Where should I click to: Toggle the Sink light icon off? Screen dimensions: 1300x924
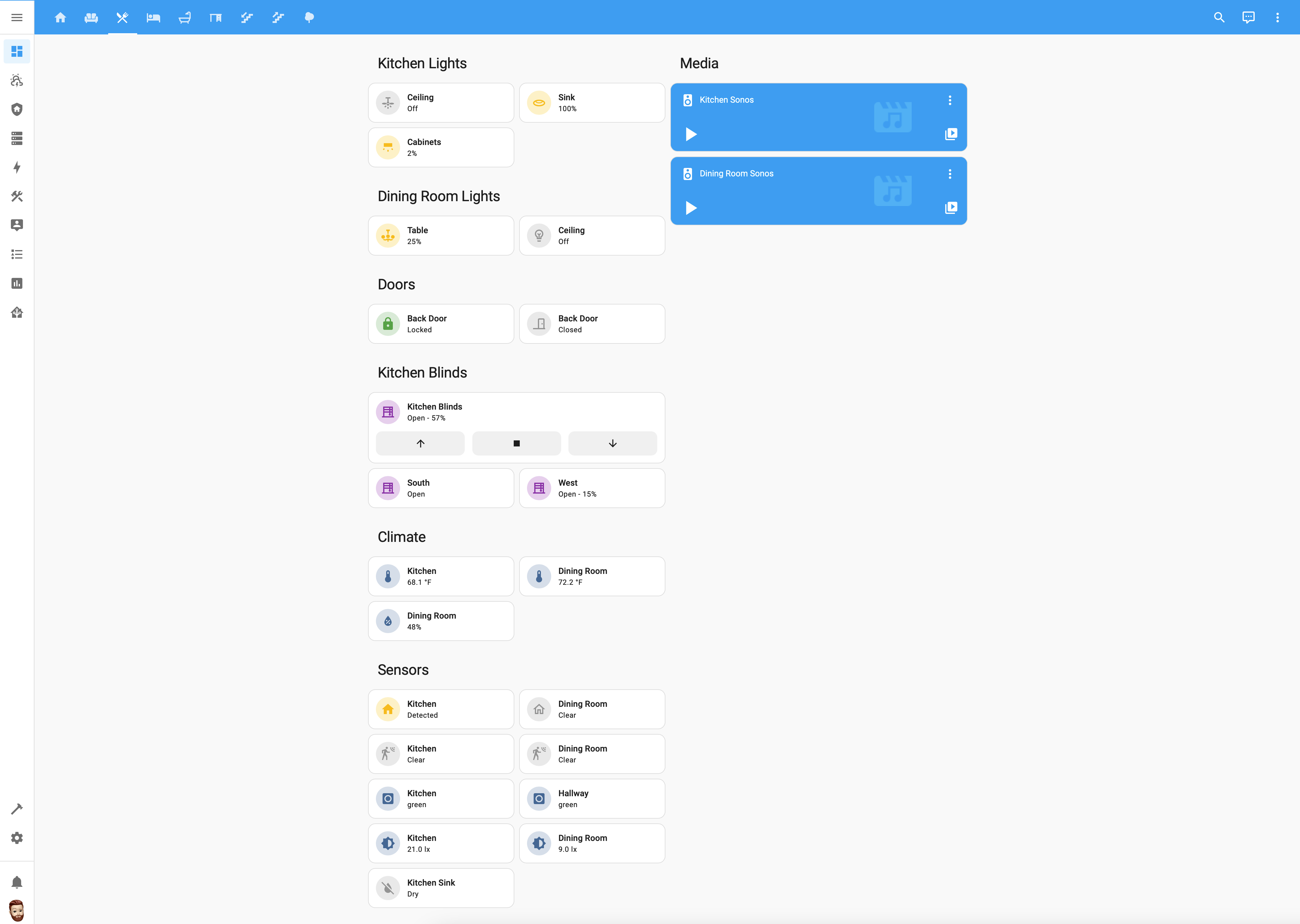click(538, 103)
